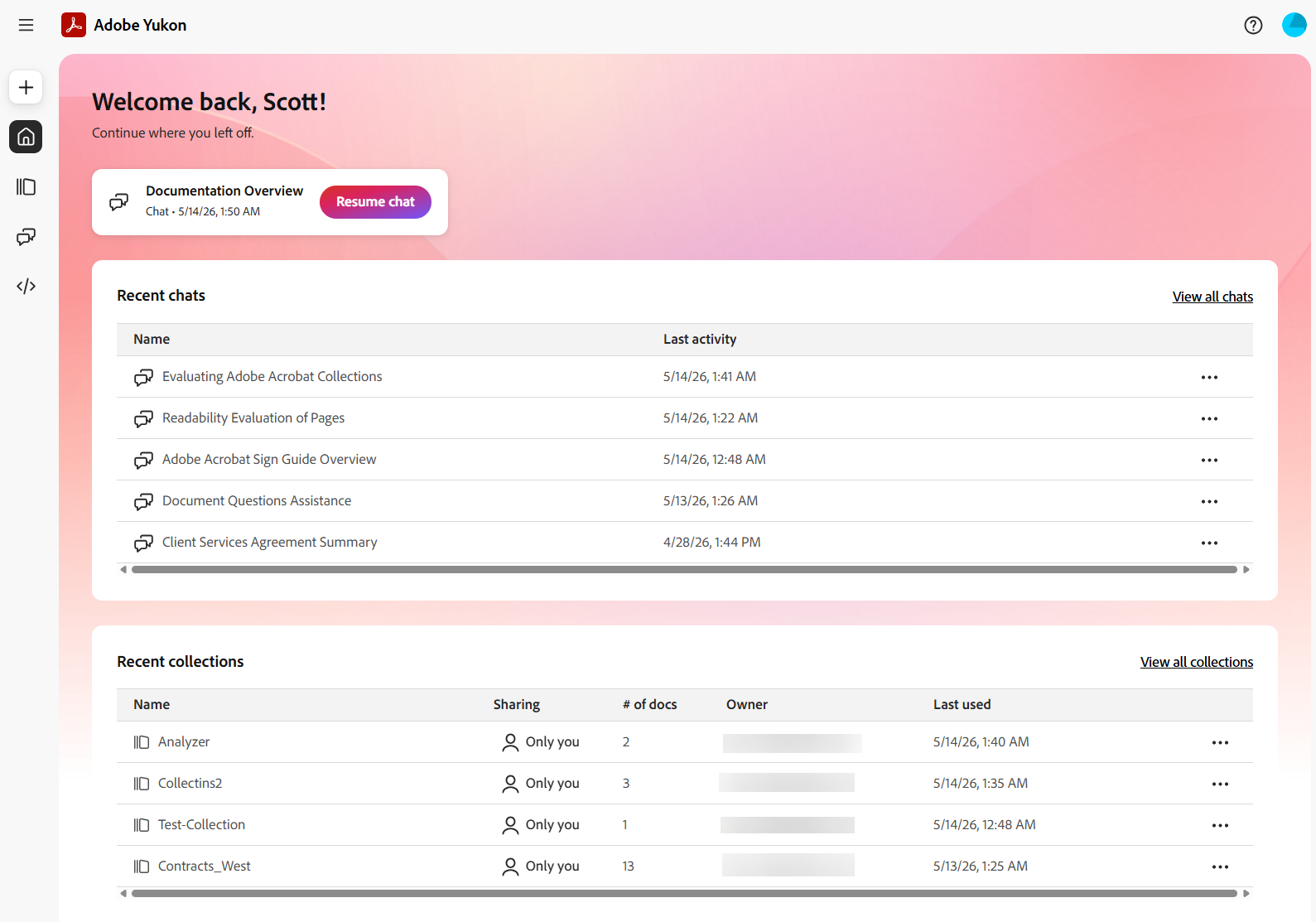Open more options for Evaluating Adobe Acrobat Collections
The height and width of the screenshot is (922, 1316).
pyautogui.click(x=1209, y=377)
